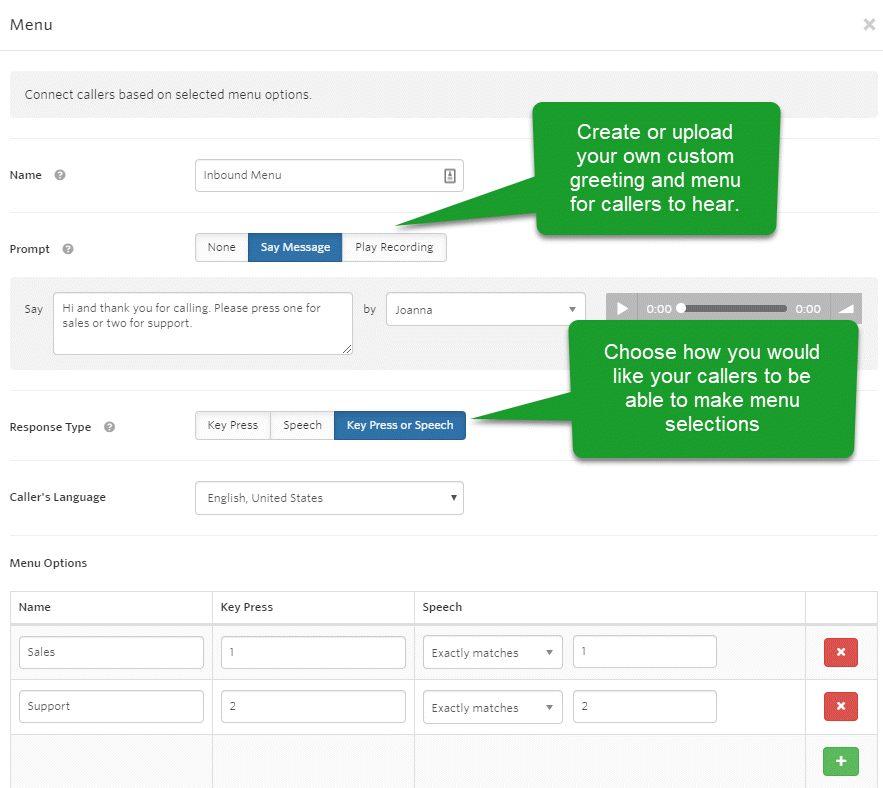Click the Key Press column header

pyautogui.click(x=247, y=607)
